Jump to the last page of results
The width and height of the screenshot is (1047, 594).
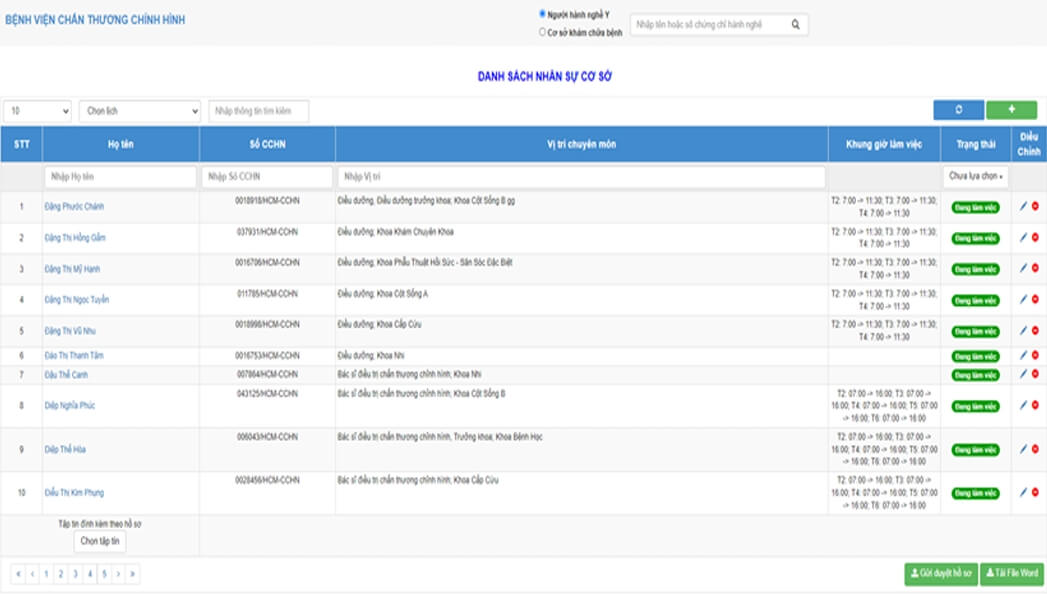tap(133, 574)
